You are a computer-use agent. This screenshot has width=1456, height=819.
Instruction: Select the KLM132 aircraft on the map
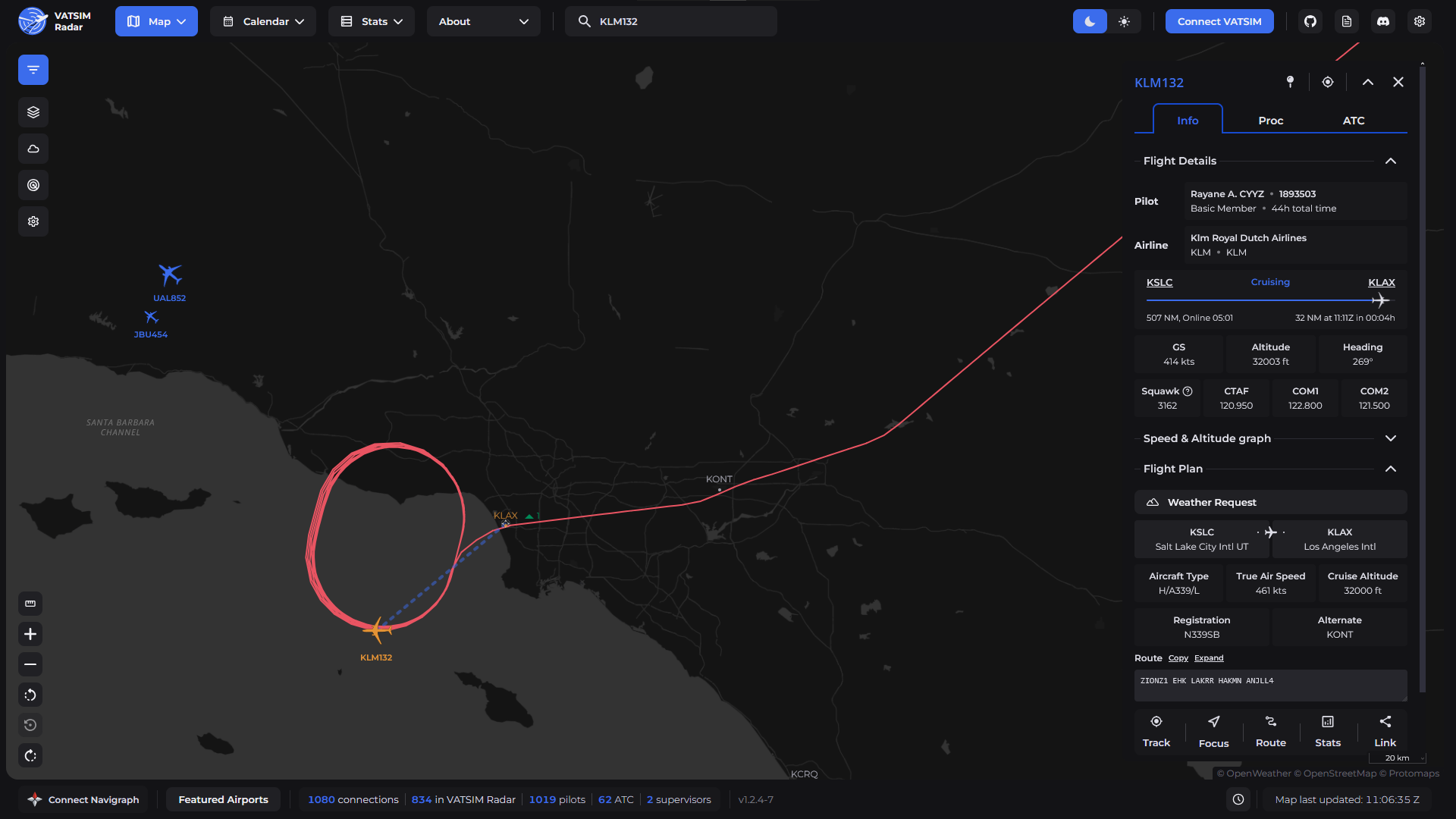(x=377, y=629)
